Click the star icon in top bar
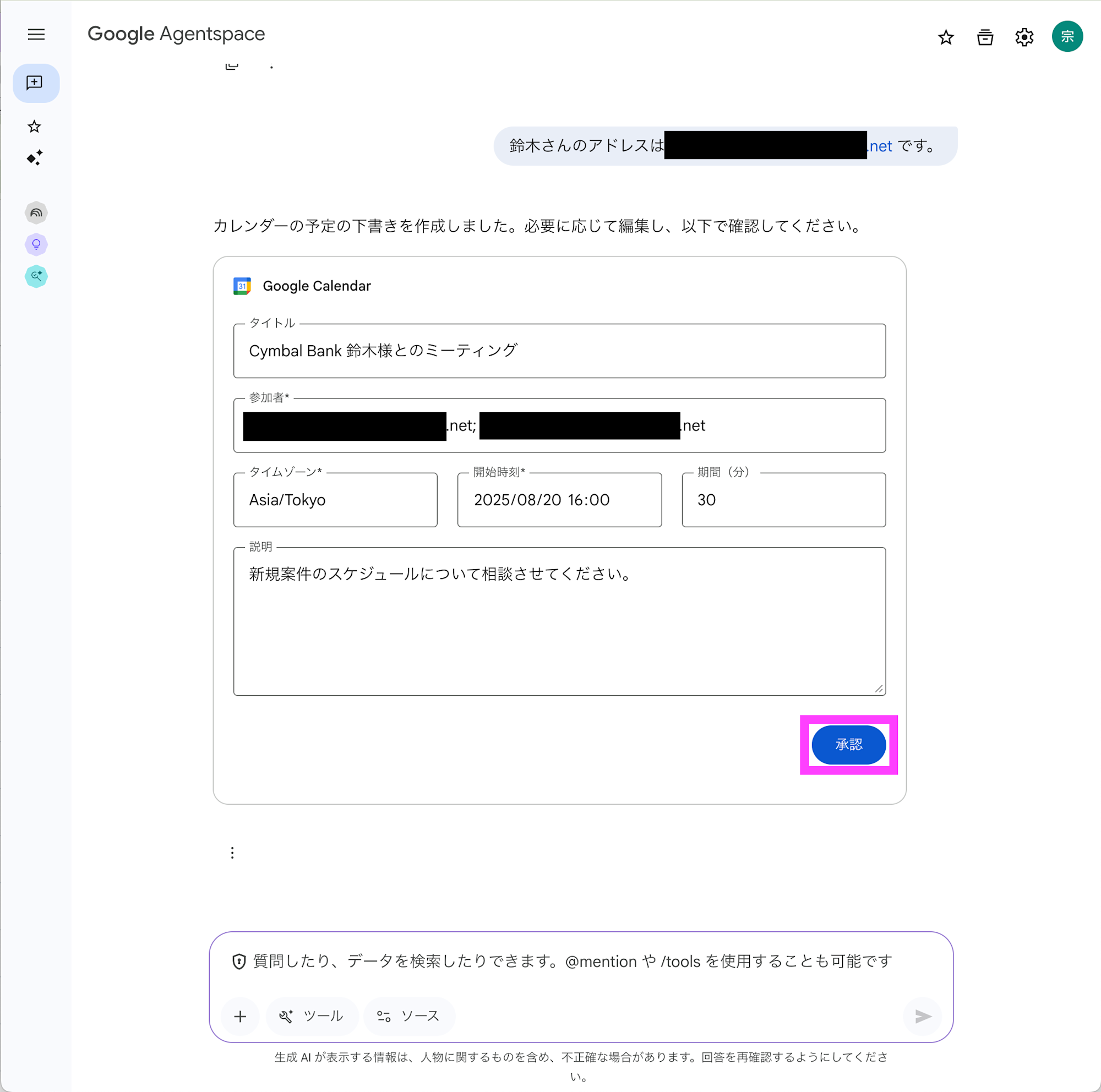1101x1092 pixels. click(945, 37)
